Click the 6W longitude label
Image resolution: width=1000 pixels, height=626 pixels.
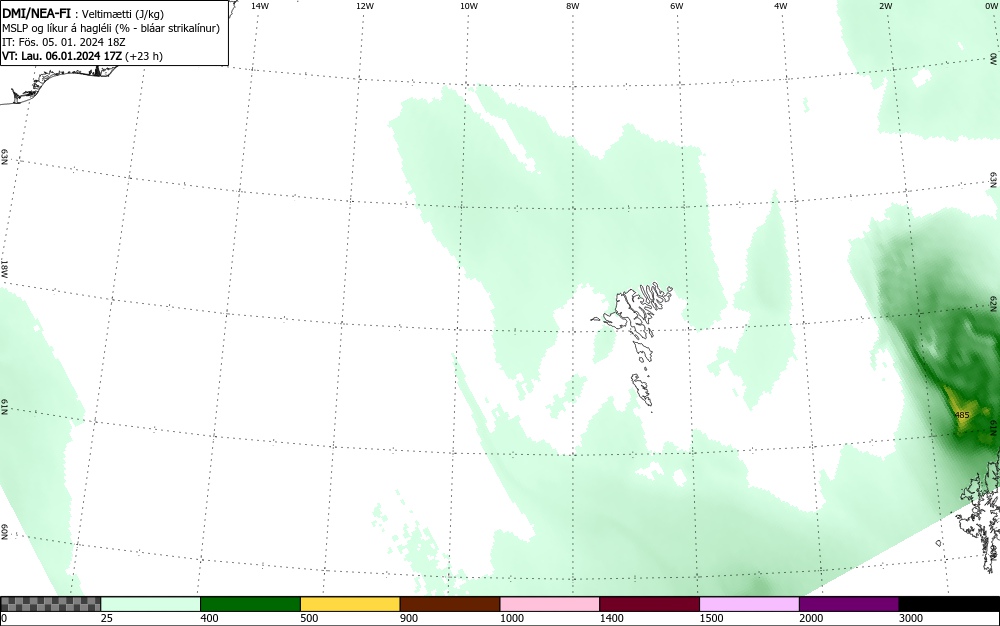click(x=677, y=6)
